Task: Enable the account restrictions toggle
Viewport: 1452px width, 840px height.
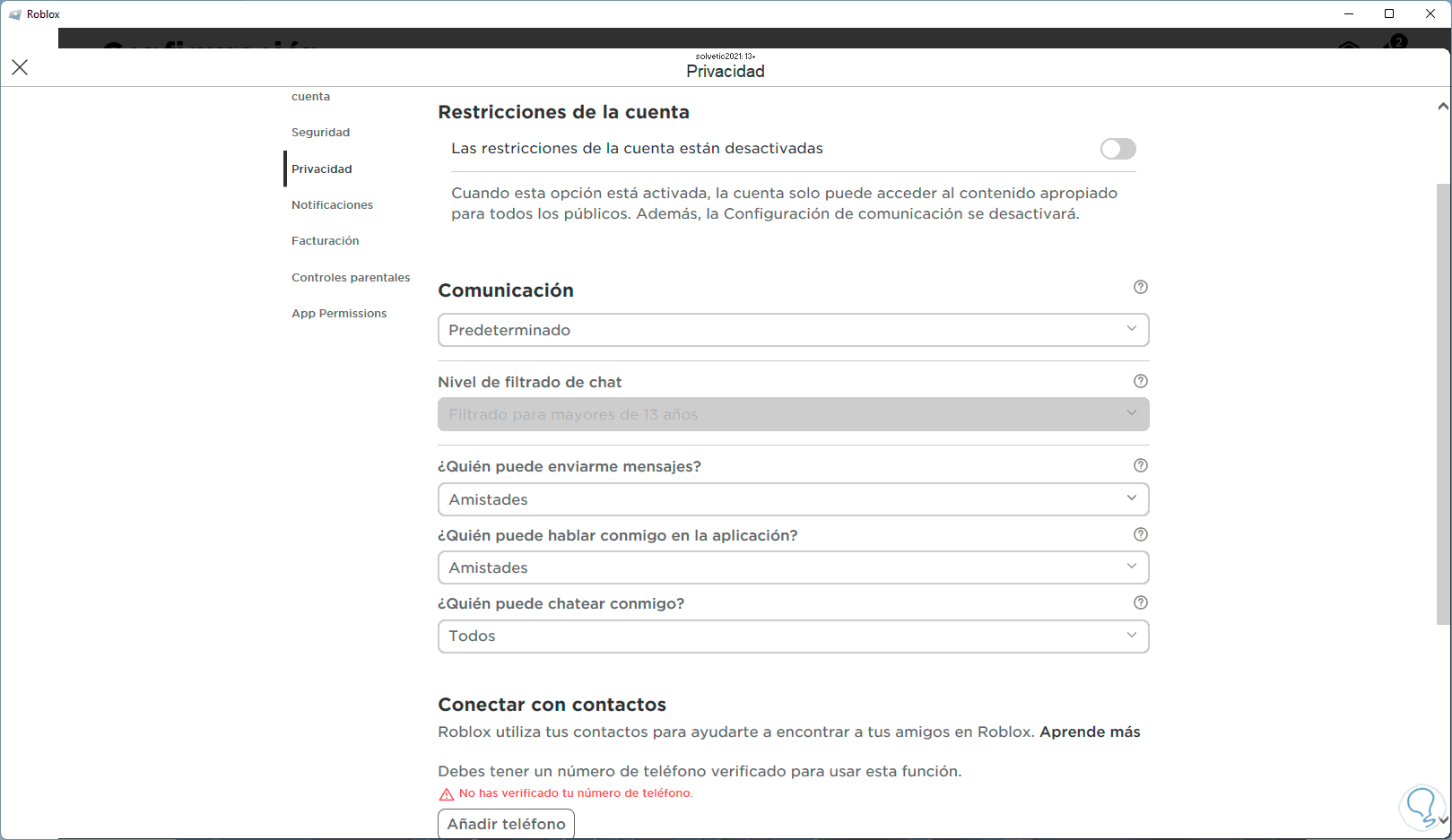Action: 1118,149
